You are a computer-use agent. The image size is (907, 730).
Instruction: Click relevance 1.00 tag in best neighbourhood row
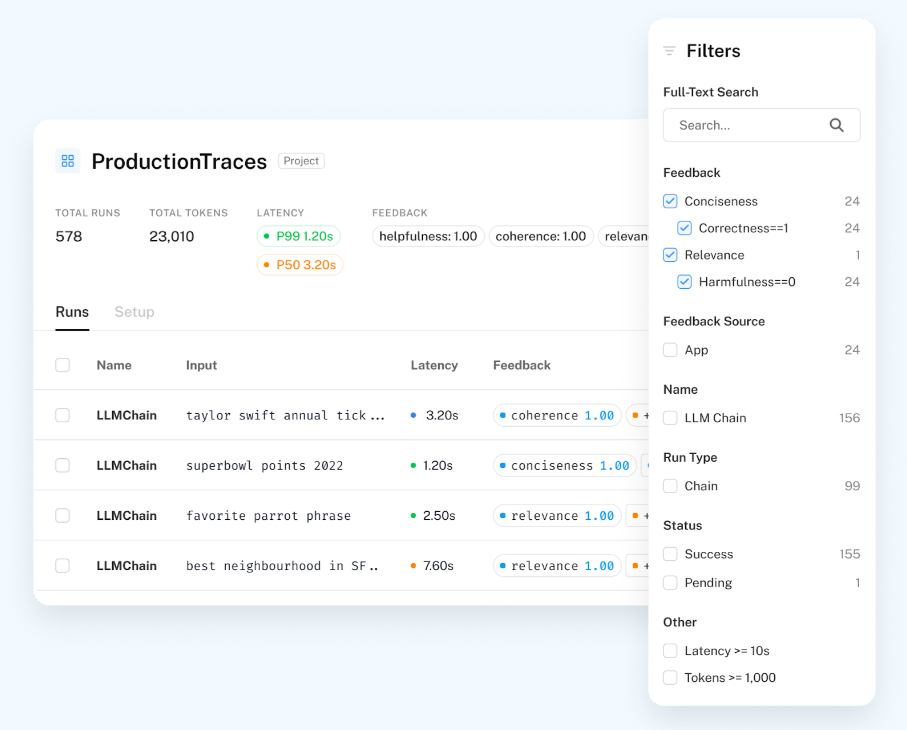(557, 566)
